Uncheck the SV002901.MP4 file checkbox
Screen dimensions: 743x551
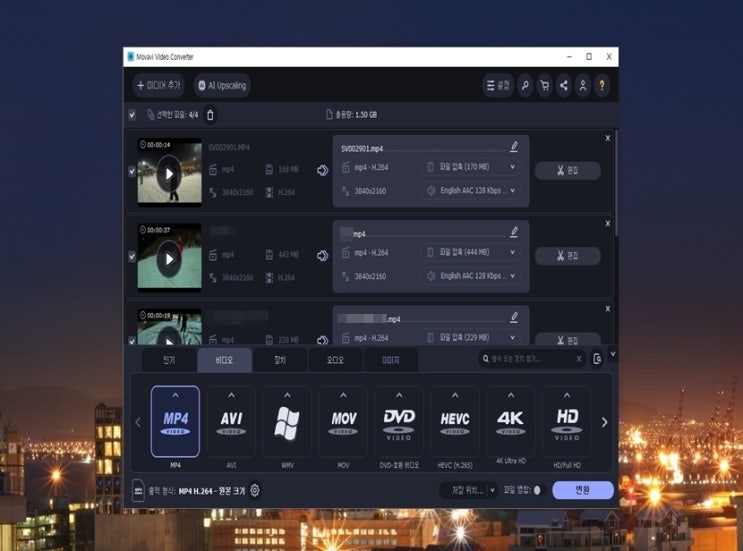click(132, 171)
